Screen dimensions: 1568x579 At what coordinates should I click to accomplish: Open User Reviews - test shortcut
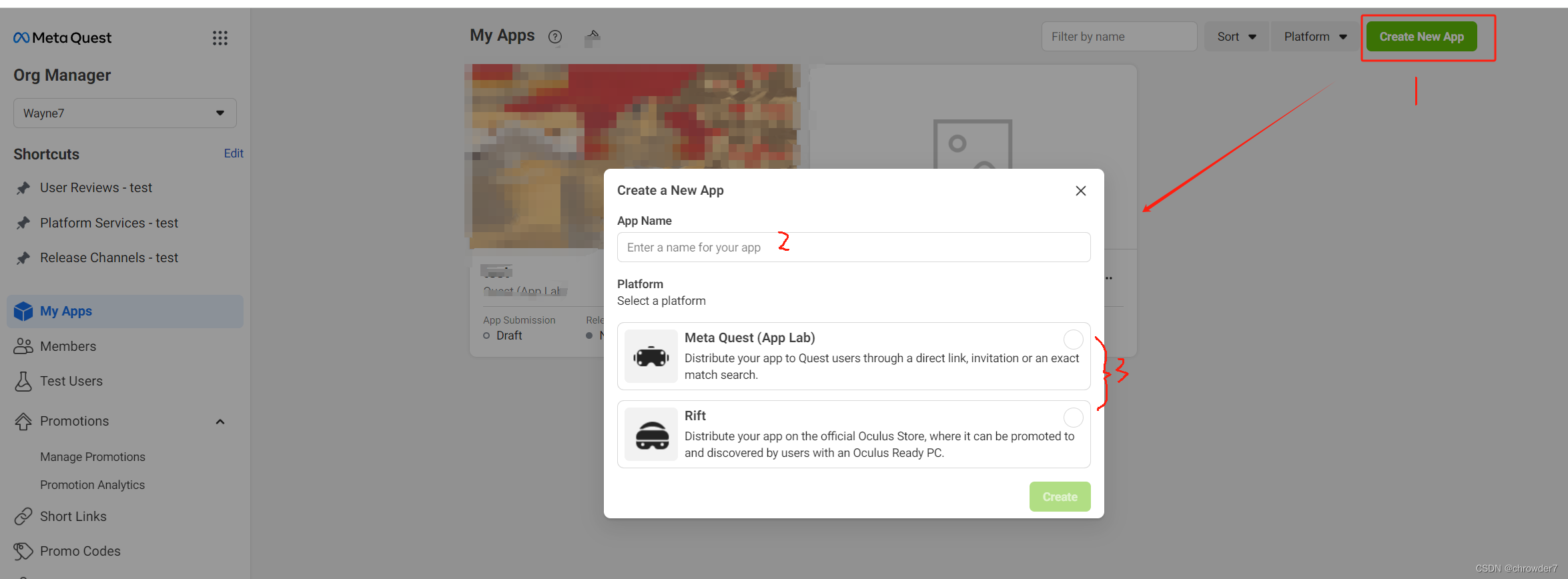[x=96, y=188]
